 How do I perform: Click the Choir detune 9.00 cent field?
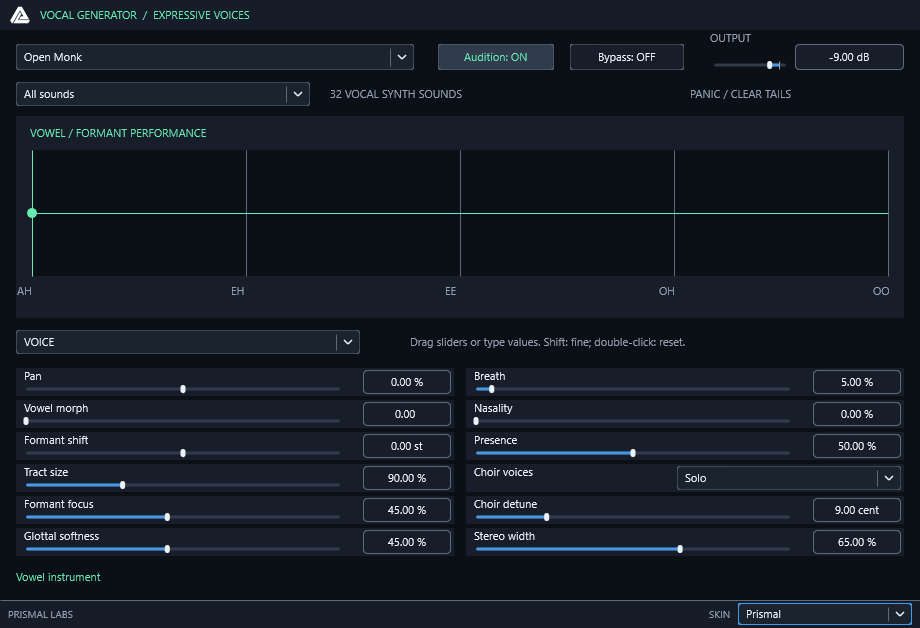click(857, 510)
